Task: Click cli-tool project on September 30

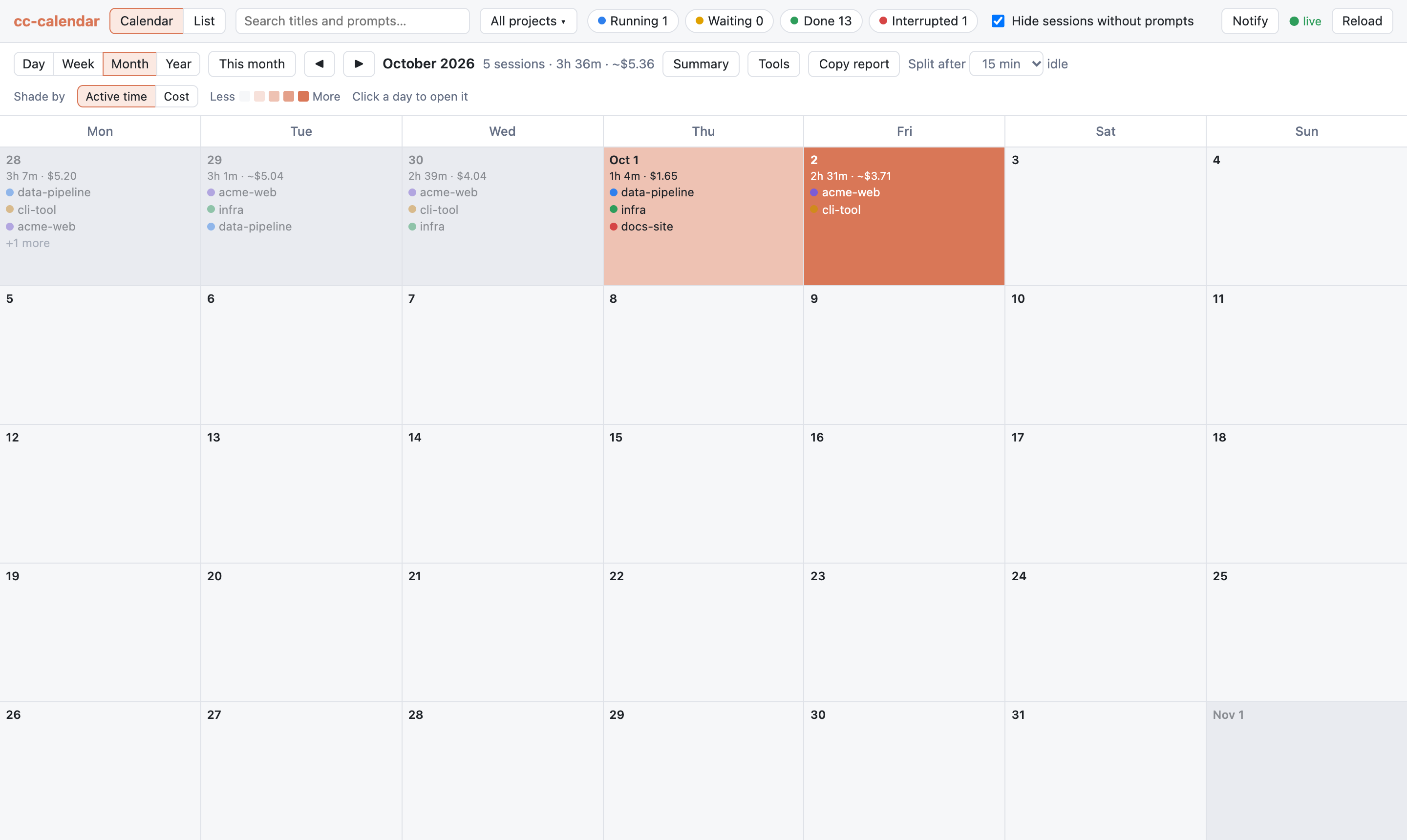Action: pos(433,210)
